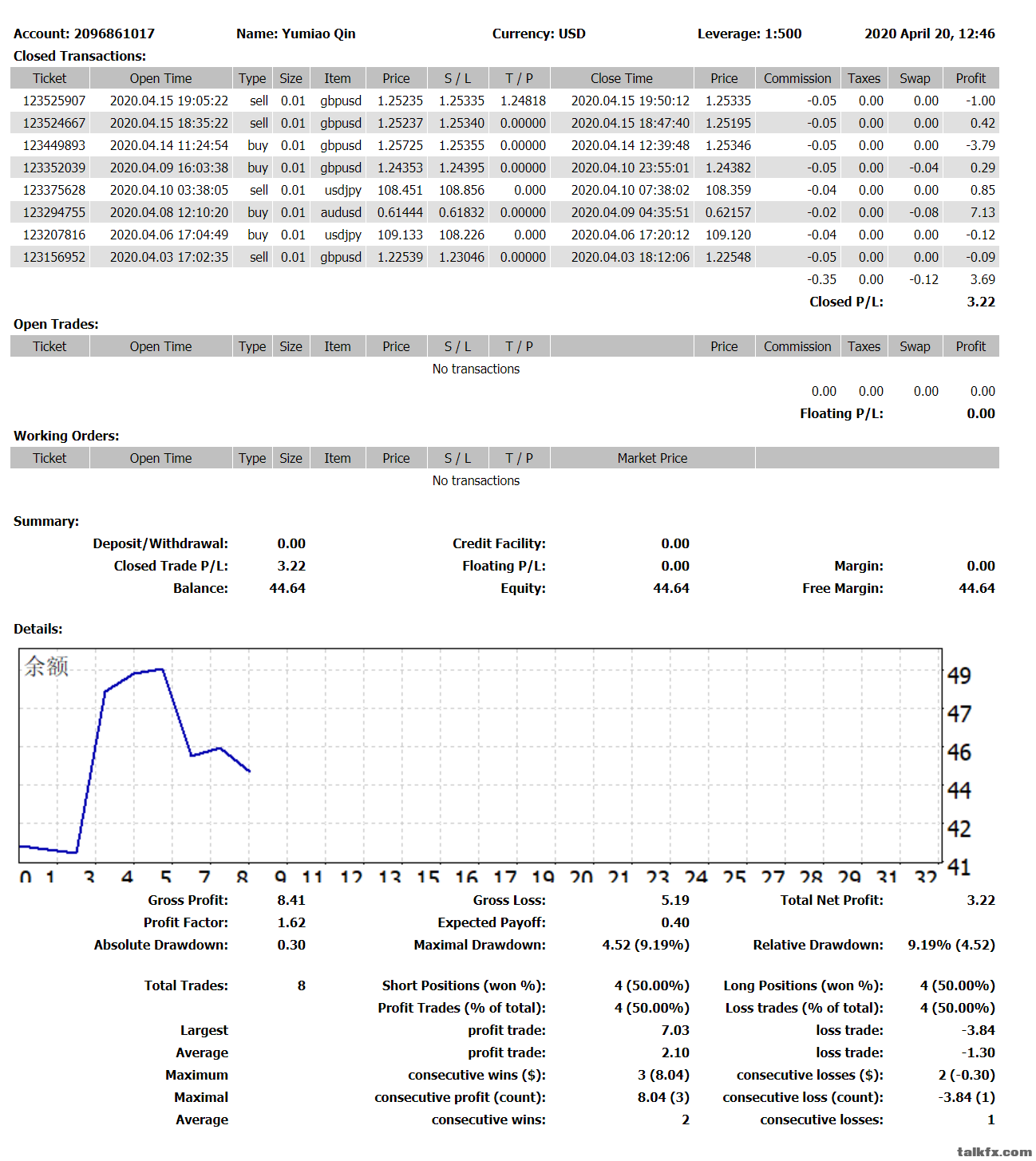Click profit value 7.13
1036x1161 pixels.
click(x=983, y=212)
